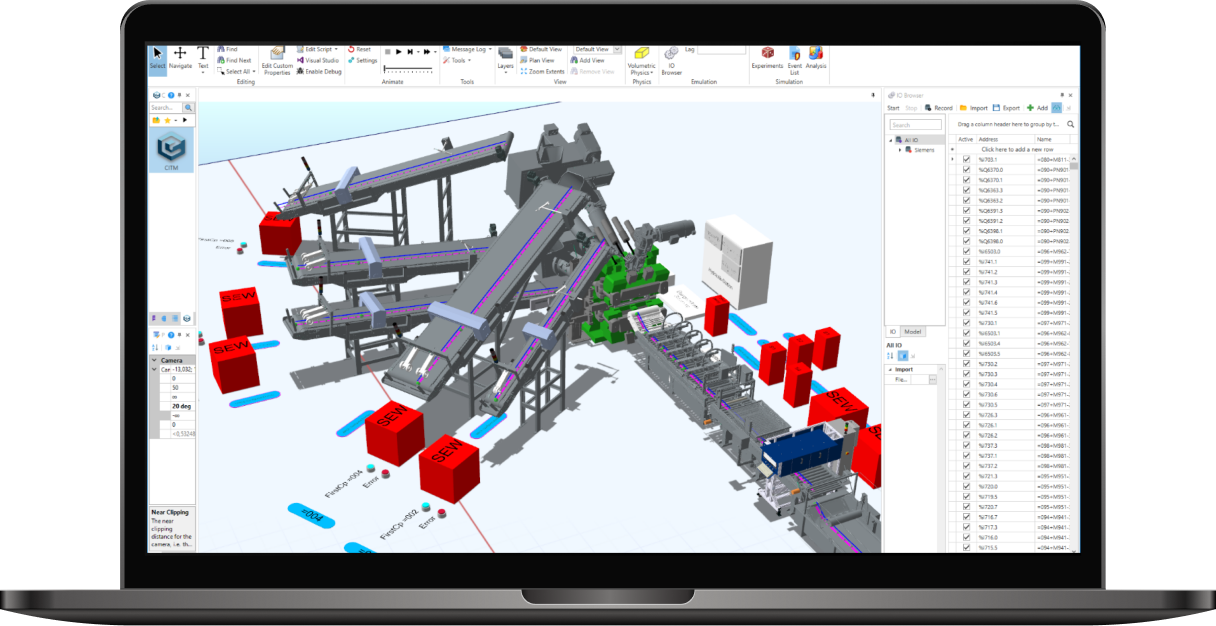Open the IO Browser from ribbon
The width and height of the screenshot is (1216, 626).
tap(672, 60)
